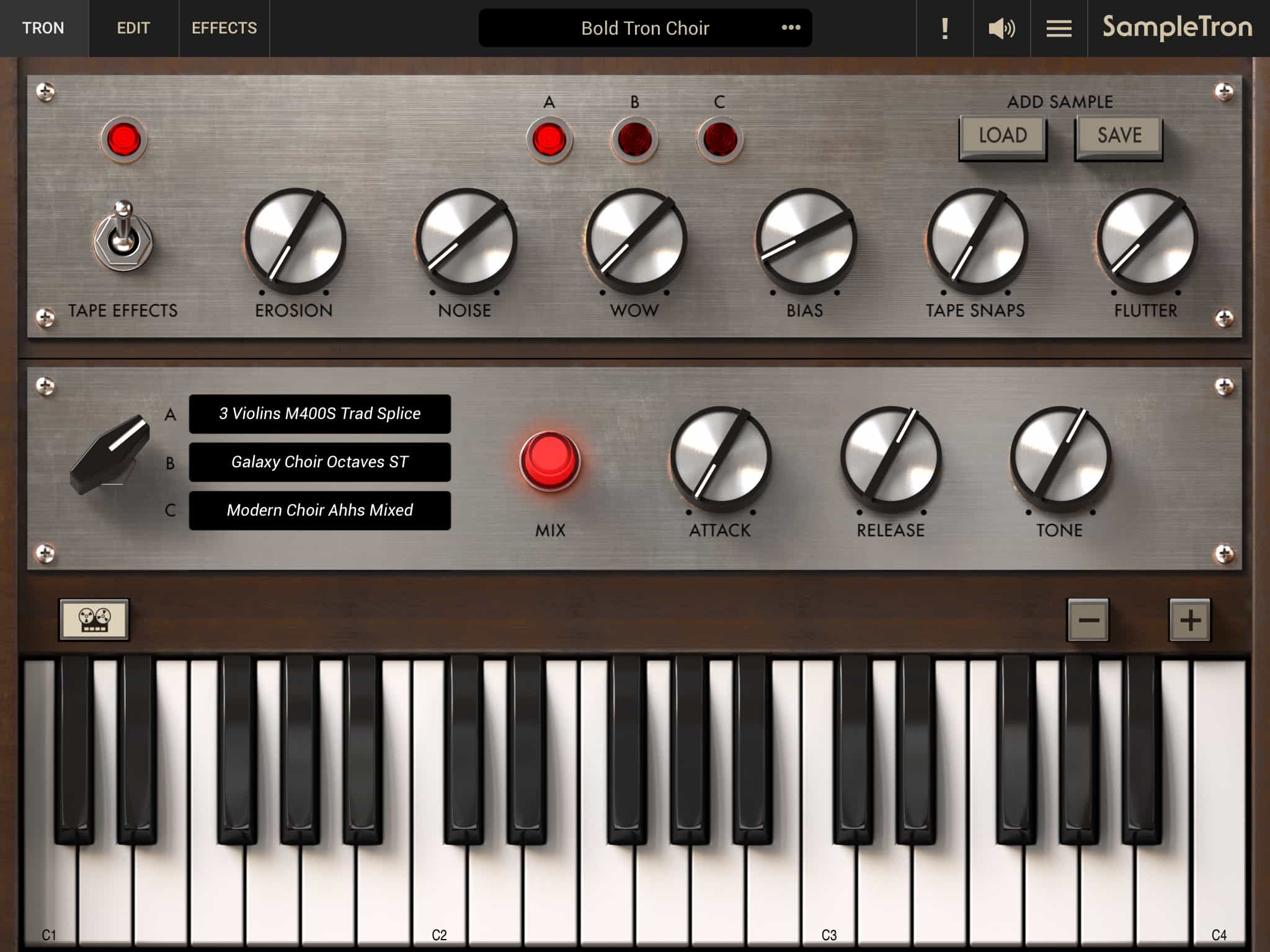Click the TAPE EFFECTS label

click(123, 310)
